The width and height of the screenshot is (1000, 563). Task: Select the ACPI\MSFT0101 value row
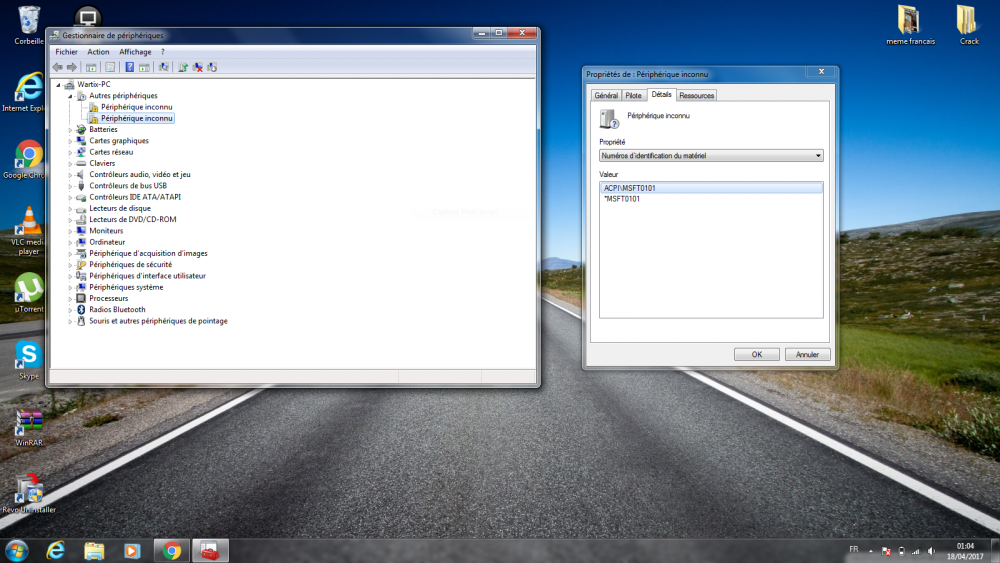[x=711, y=188]
